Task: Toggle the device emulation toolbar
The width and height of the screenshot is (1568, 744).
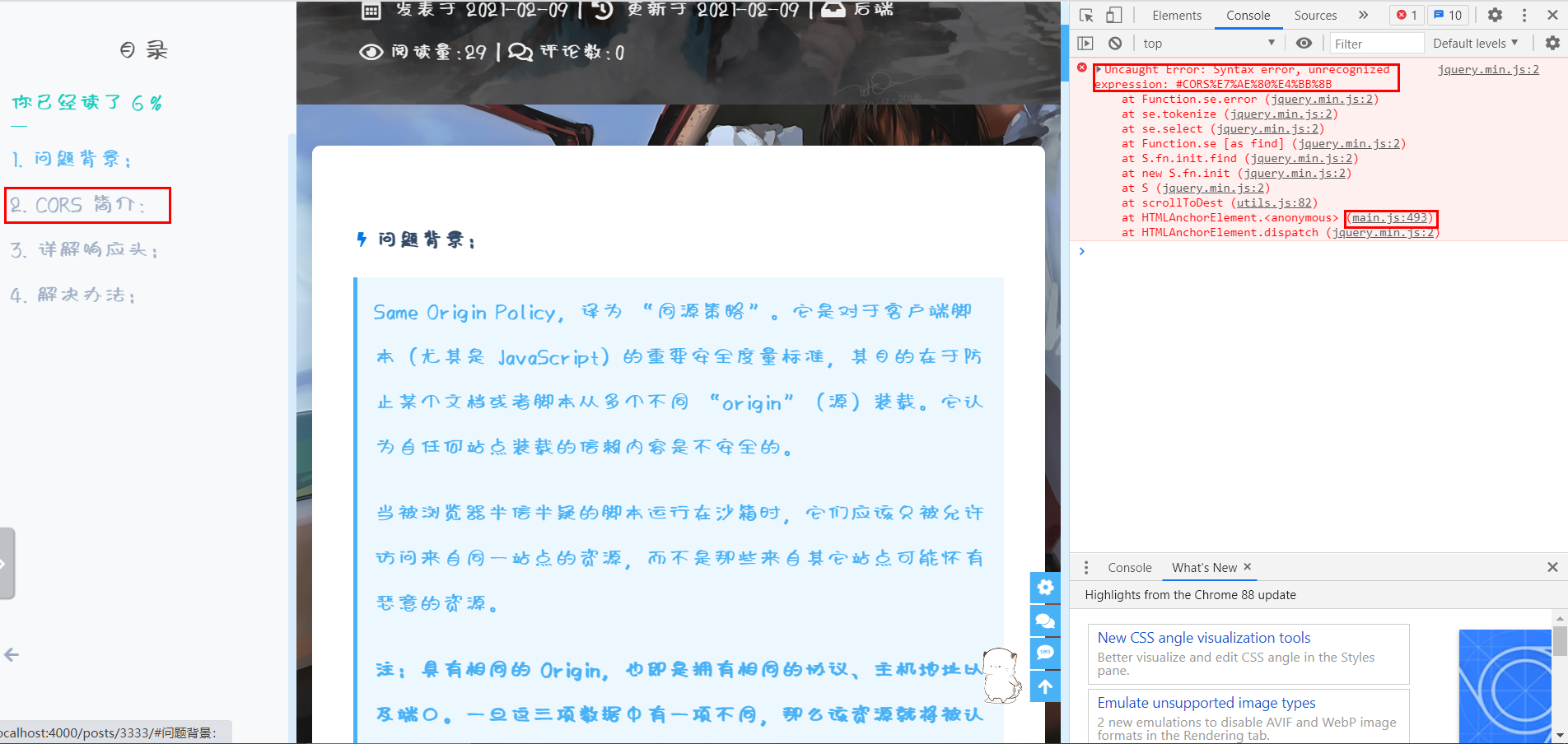Action: click(1113, 15)
